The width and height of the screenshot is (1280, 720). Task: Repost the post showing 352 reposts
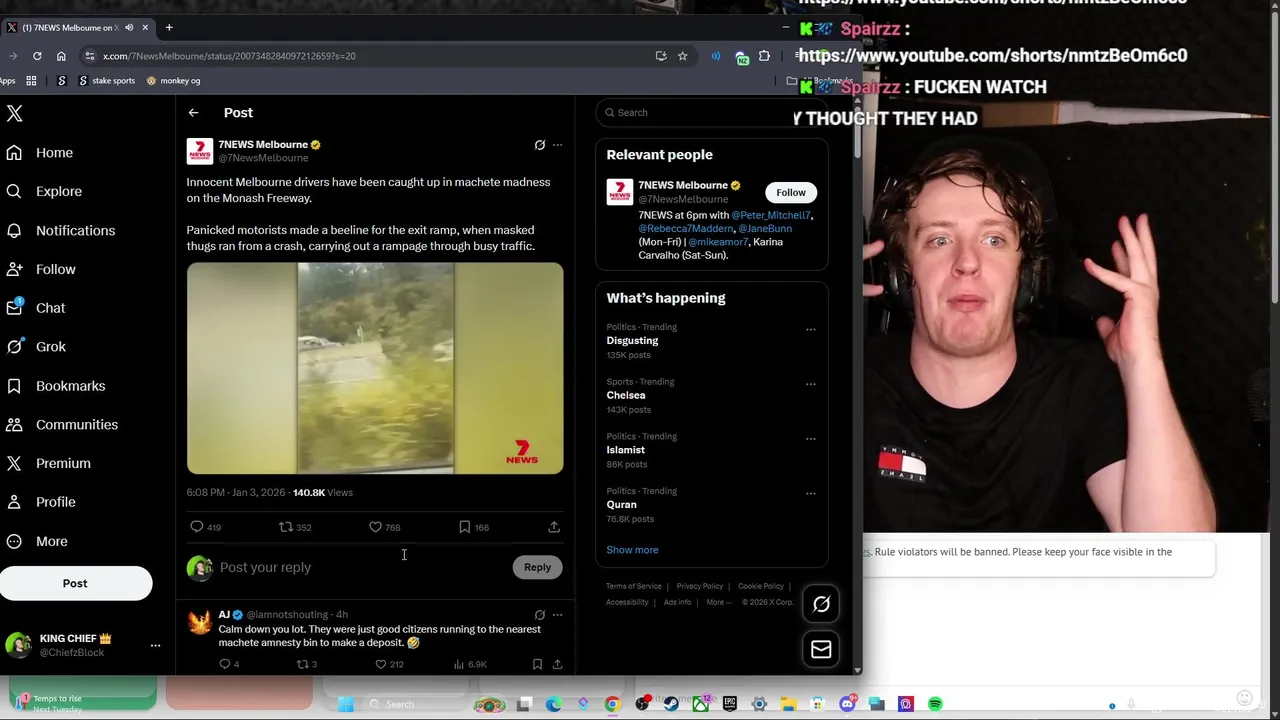pos(285,527)
